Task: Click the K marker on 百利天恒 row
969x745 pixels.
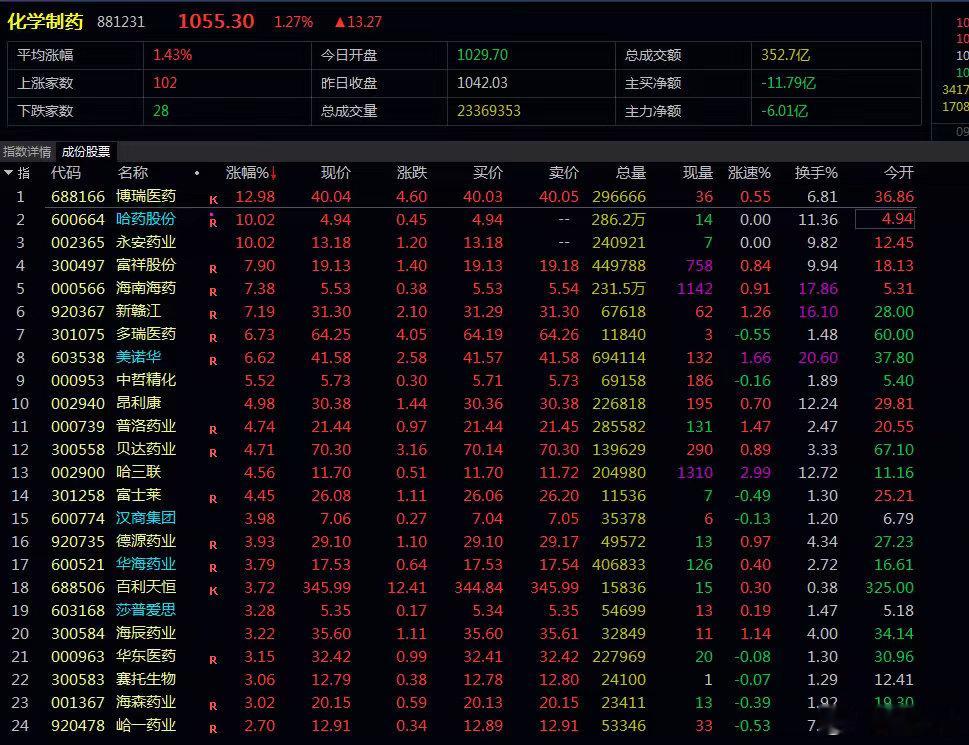Action: click(x=213, y=591)
